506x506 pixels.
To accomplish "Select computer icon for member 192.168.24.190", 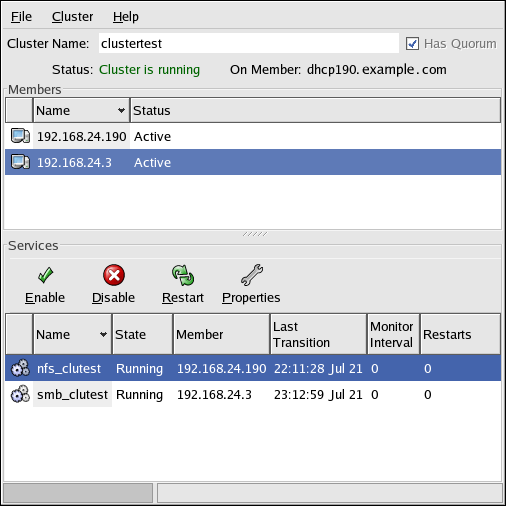I will [20, 136].
